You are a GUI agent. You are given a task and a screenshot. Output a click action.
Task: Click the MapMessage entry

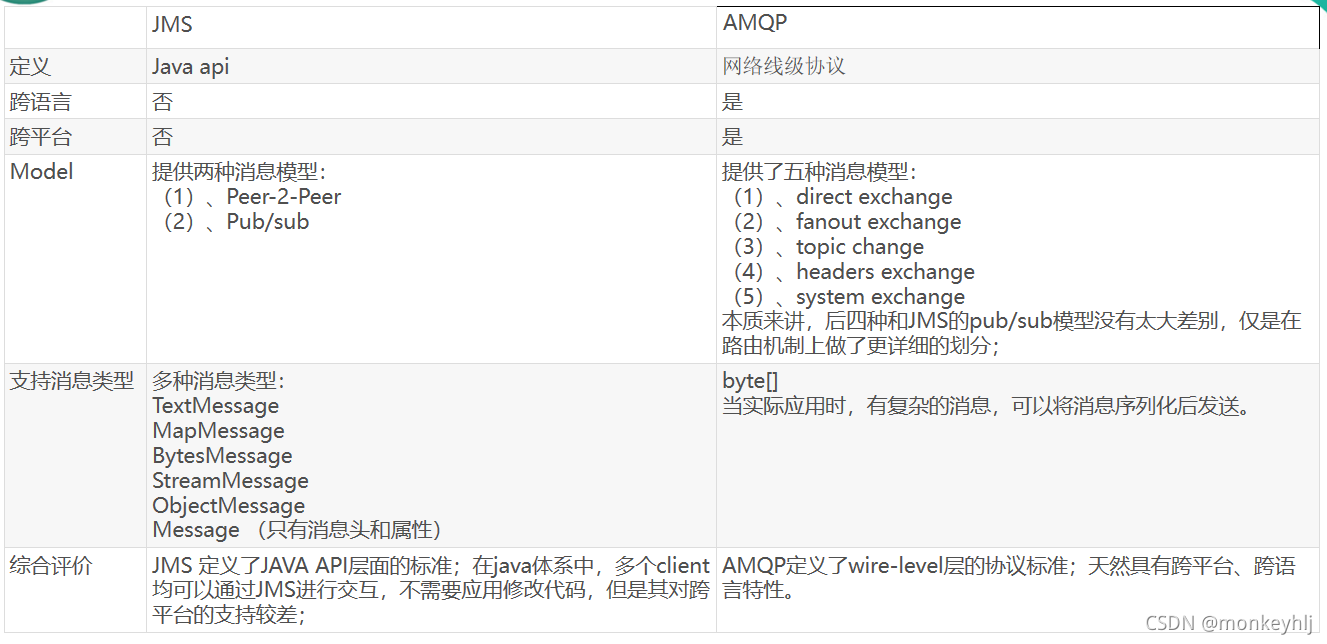tap(218, 431)
